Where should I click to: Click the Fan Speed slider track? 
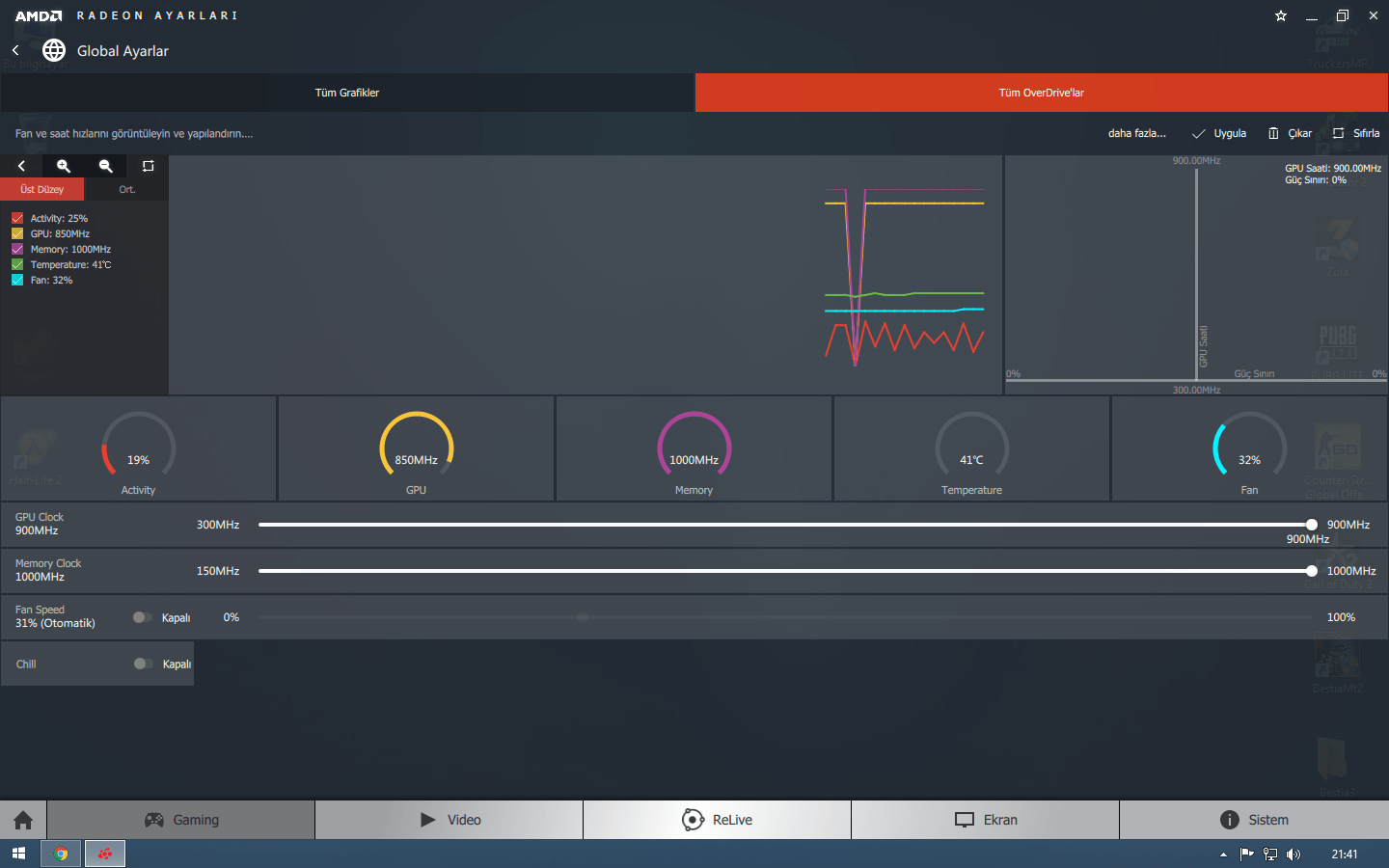784,617
